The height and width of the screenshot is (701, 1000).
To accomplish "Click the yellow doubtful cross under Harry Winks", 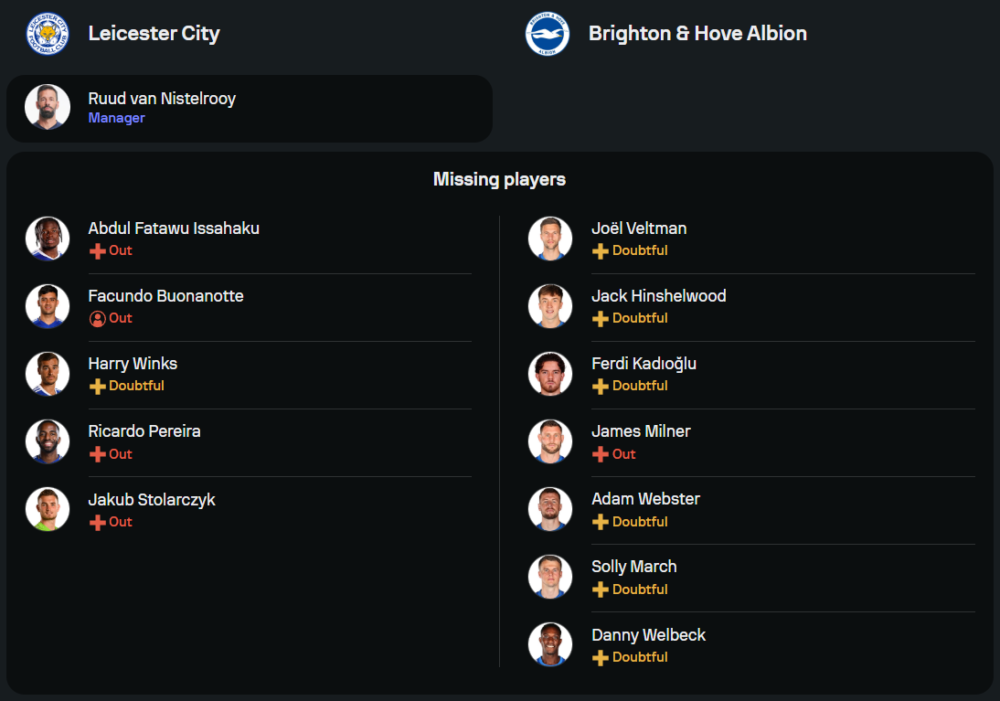I will click(x=97, y=386).
